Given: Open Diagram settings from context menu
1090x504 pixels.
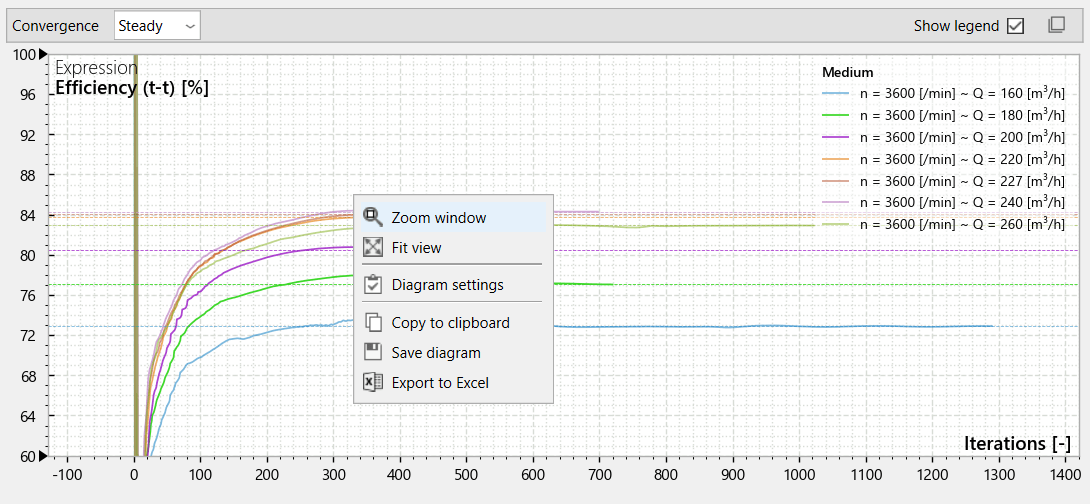Looking at the screenshot, I should pyautogui.click(x=453, y=285).
